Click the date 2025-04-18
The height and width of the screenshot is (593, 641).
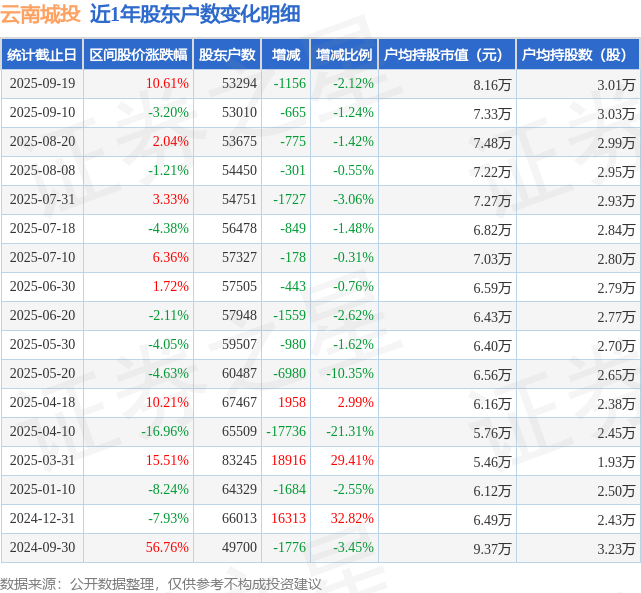coord(43,403)
